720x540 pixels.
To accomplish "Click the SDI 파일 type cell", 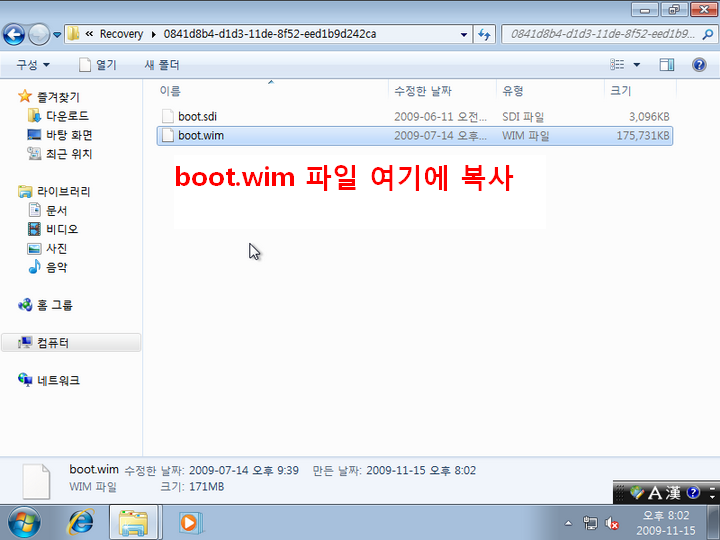I will click(x=523, y=117).
